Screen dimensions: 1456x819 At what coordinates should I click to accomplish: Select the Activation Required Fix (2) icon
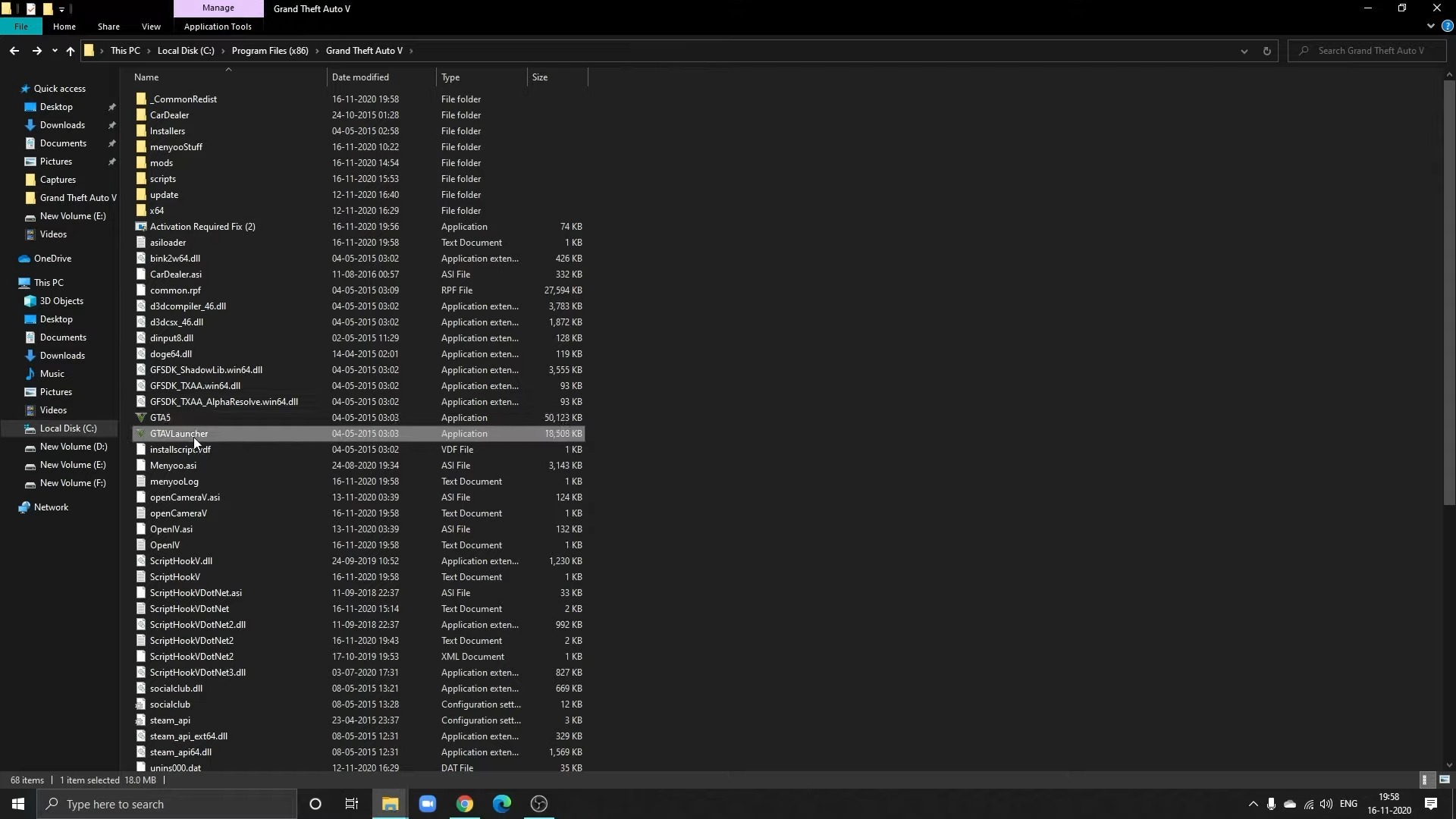point(141,227)
